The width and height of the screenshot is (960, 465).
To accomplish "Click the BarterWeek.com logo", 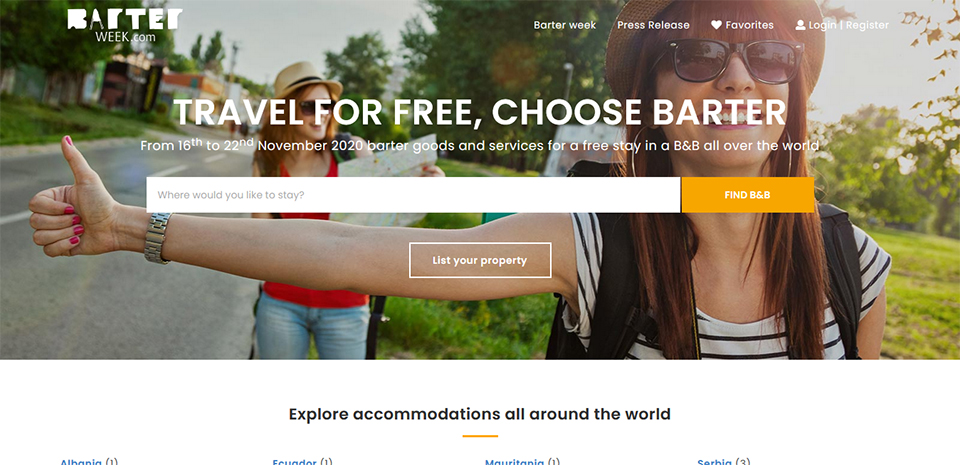I will (125, 26).
